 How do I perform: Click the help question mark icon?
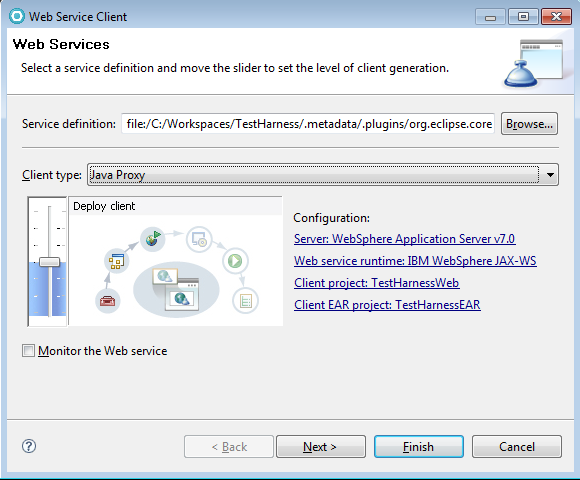click(x=29, y=446)
